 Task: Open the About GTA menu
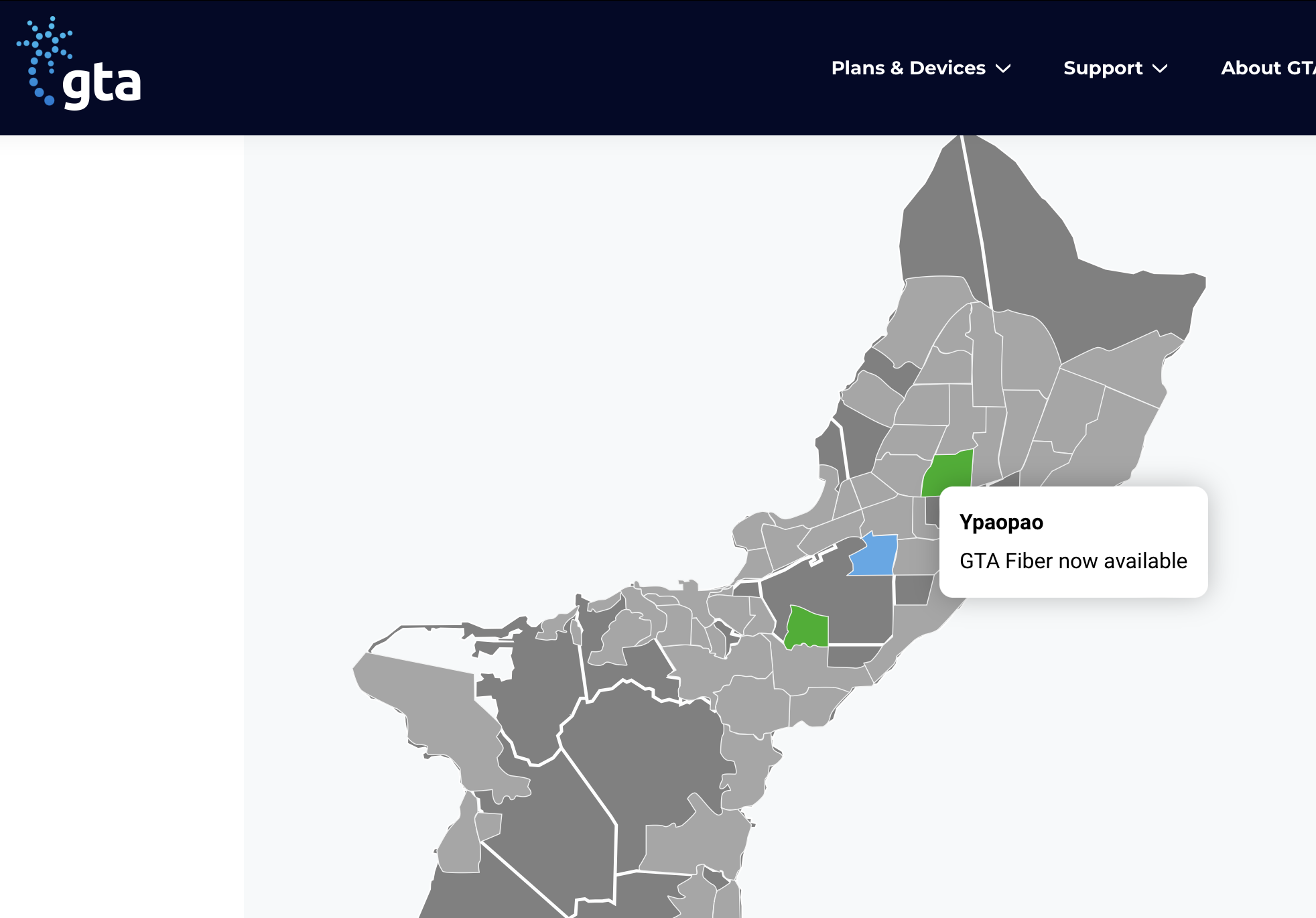[1268, 68]
